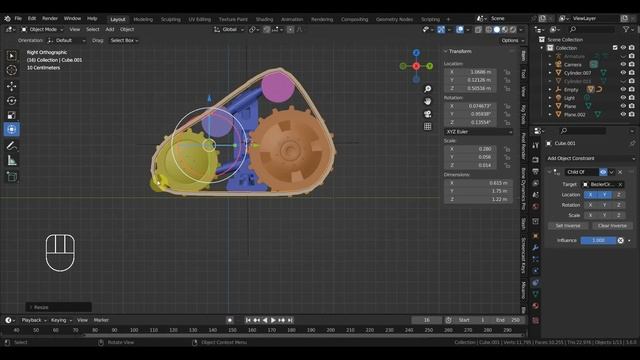The width and height of the screenshot is (640, 360).
Task: Select the Measure tool
Action: [x=11, y=160]
